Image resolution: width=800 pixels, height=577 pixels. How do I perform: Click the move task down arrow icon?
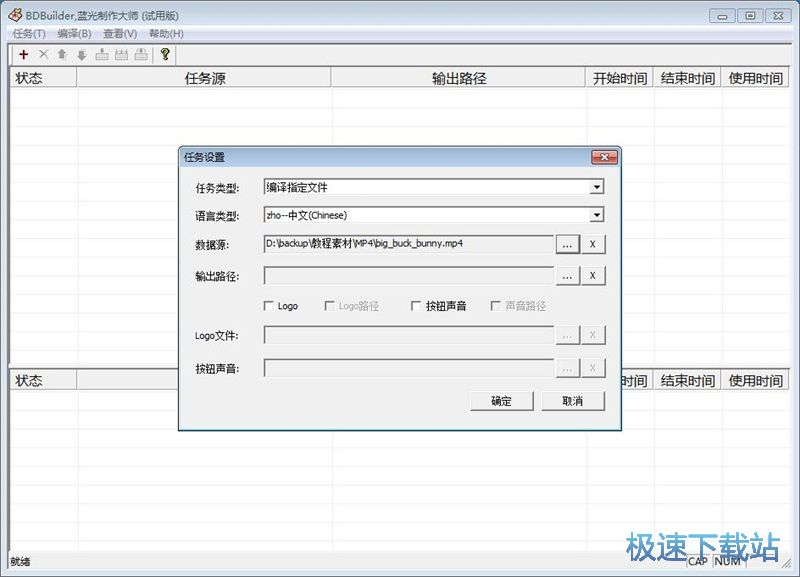(82, 54)
